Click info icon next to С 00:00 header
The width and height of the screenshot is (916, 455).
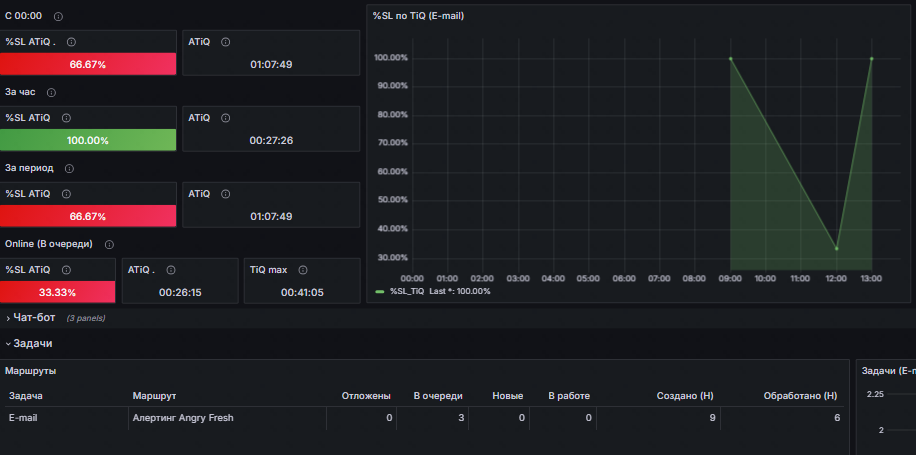pos(58,17)
